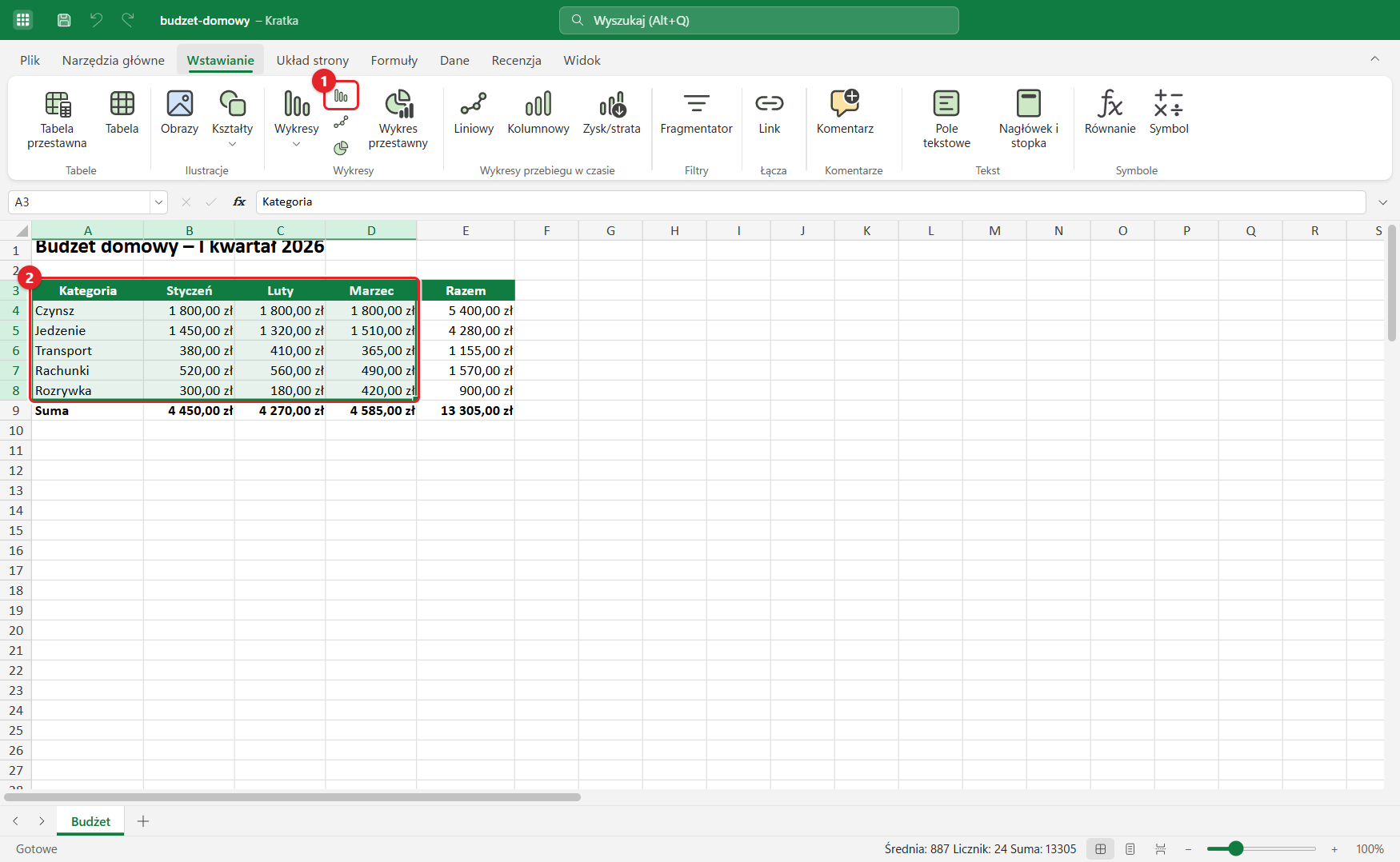Open the Obrazy pictures tool

[x=179, y=112]
